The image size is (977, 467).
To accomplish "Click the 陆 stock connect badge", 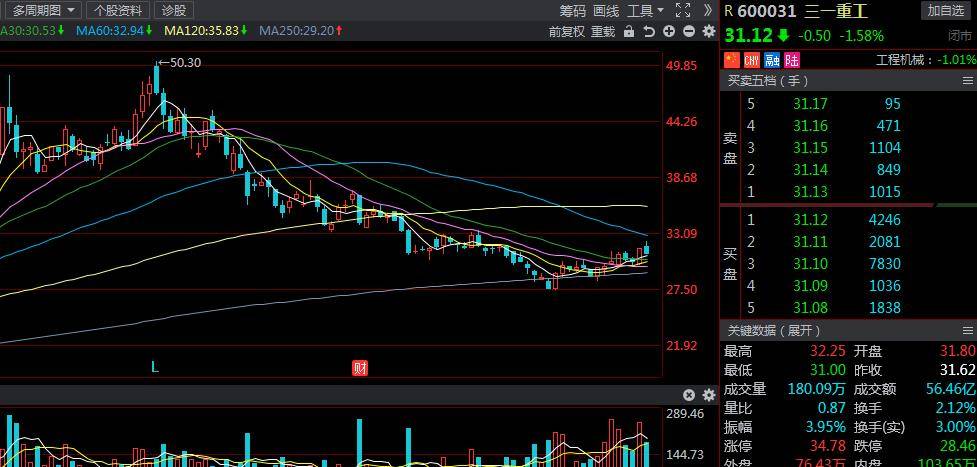I will tap(792, 60).
